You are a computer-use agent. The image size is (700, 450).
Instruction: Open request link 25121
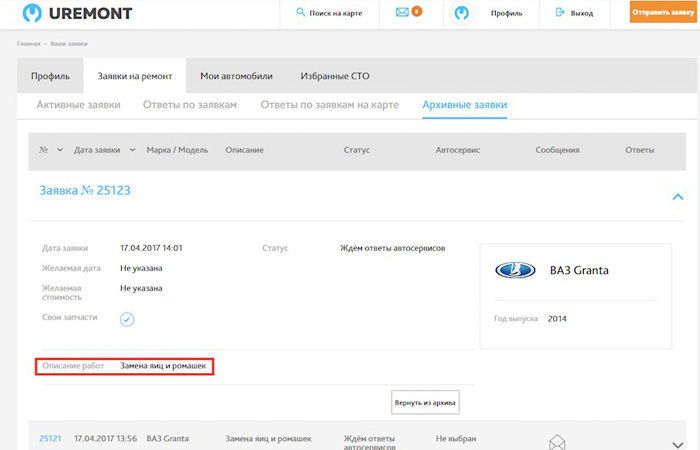50,438
